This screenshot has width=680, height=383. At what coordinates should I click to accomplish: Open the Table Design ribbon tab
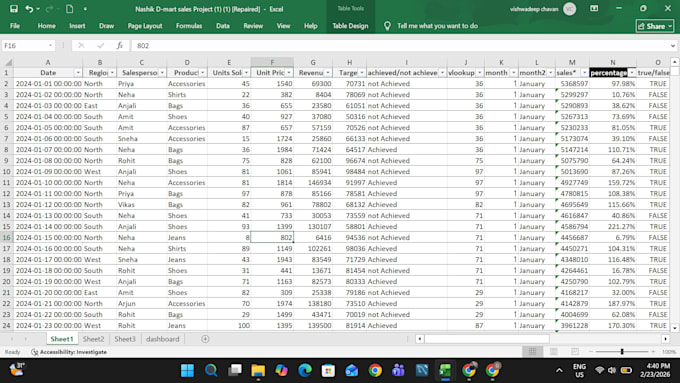(x=350, y=26)
